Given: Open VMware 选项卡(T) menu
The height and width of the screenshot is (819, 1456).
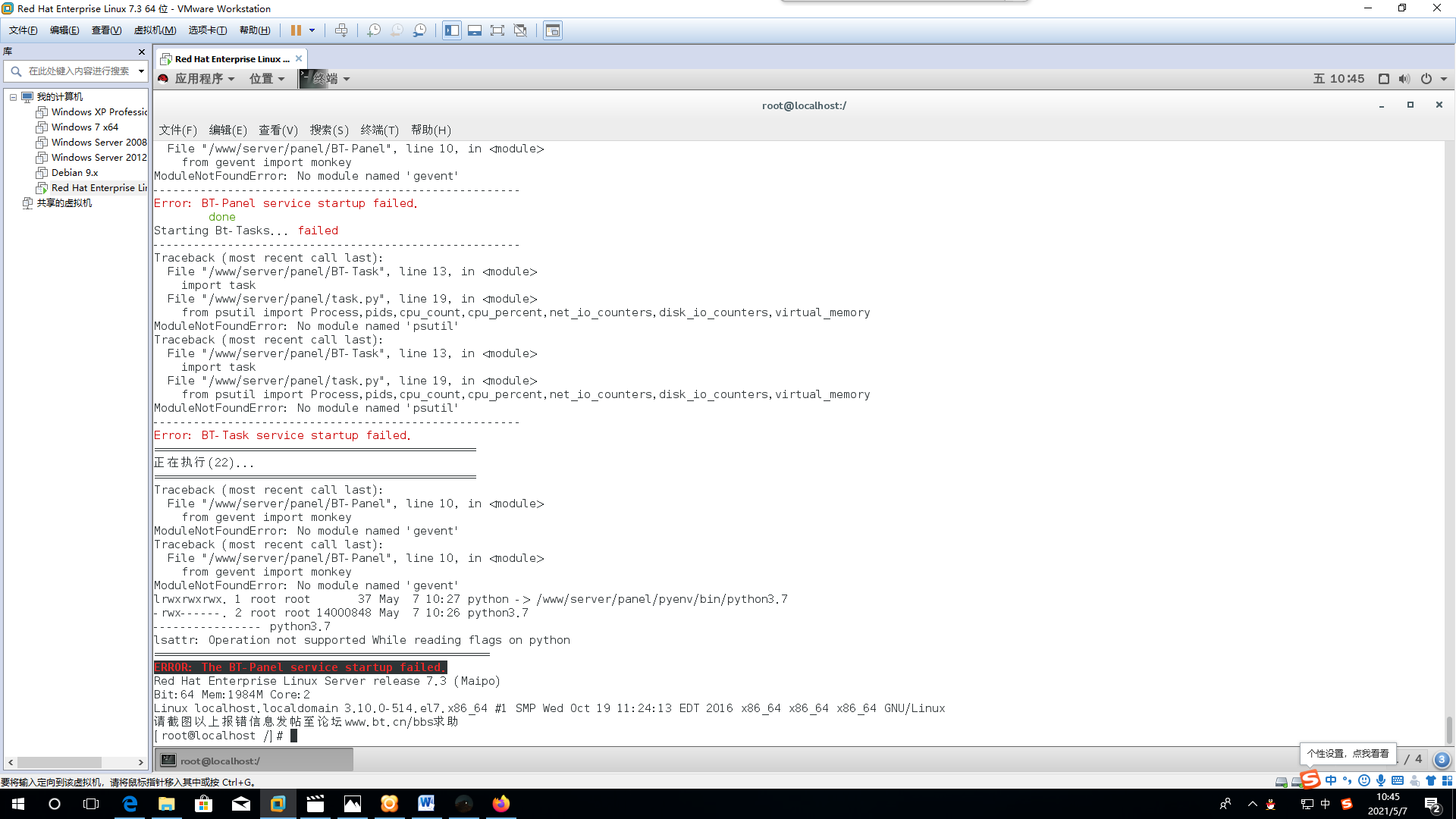Looking at the screenshot, I should 208,30.
